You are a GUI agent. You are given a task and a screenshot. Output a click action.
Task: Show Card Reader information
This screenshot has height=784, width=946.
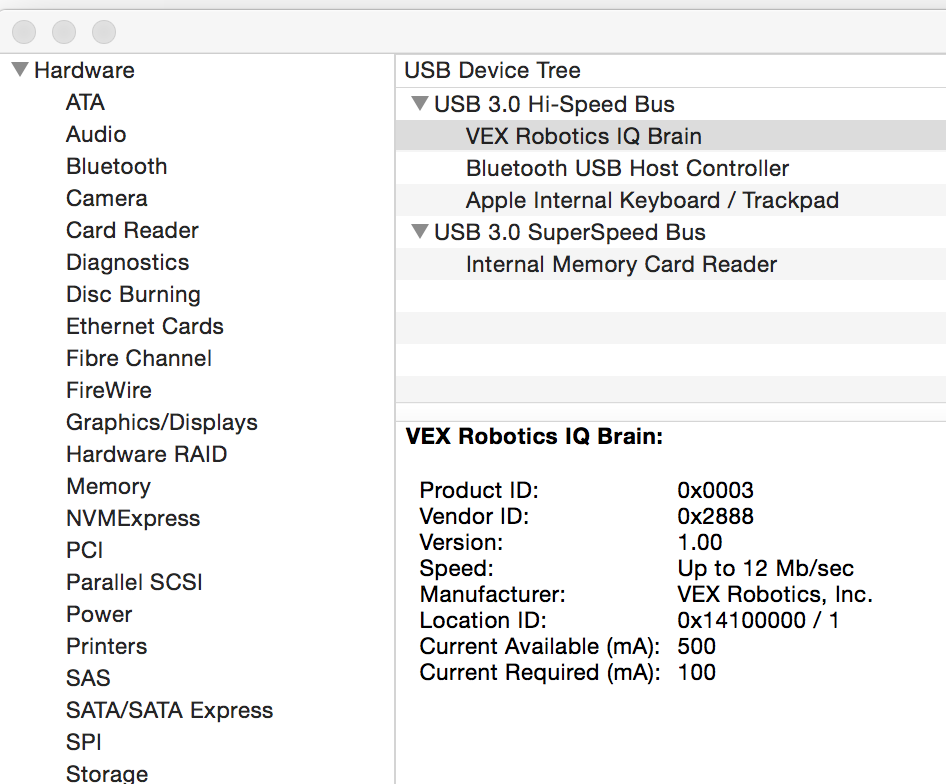tap(132, 230)
